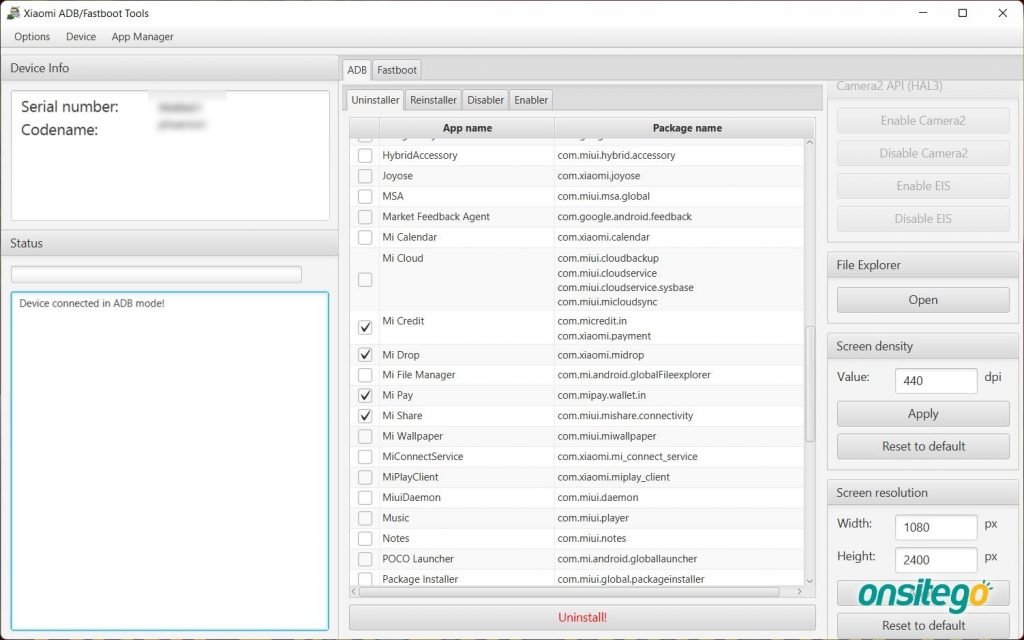Click the app list vertical scrollbar

810,383
